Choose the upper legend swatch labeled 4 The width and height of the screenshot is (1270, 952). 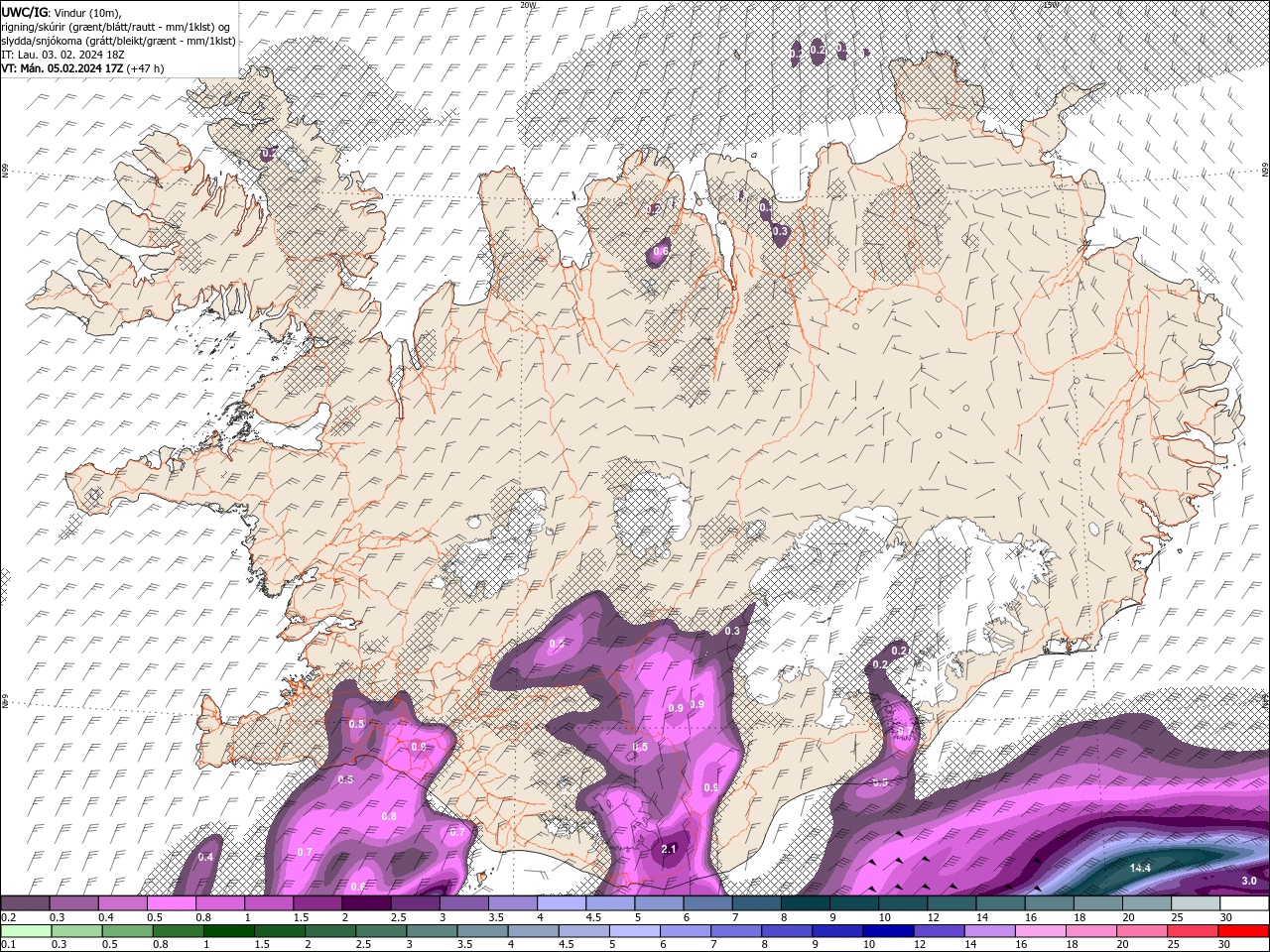562,902
